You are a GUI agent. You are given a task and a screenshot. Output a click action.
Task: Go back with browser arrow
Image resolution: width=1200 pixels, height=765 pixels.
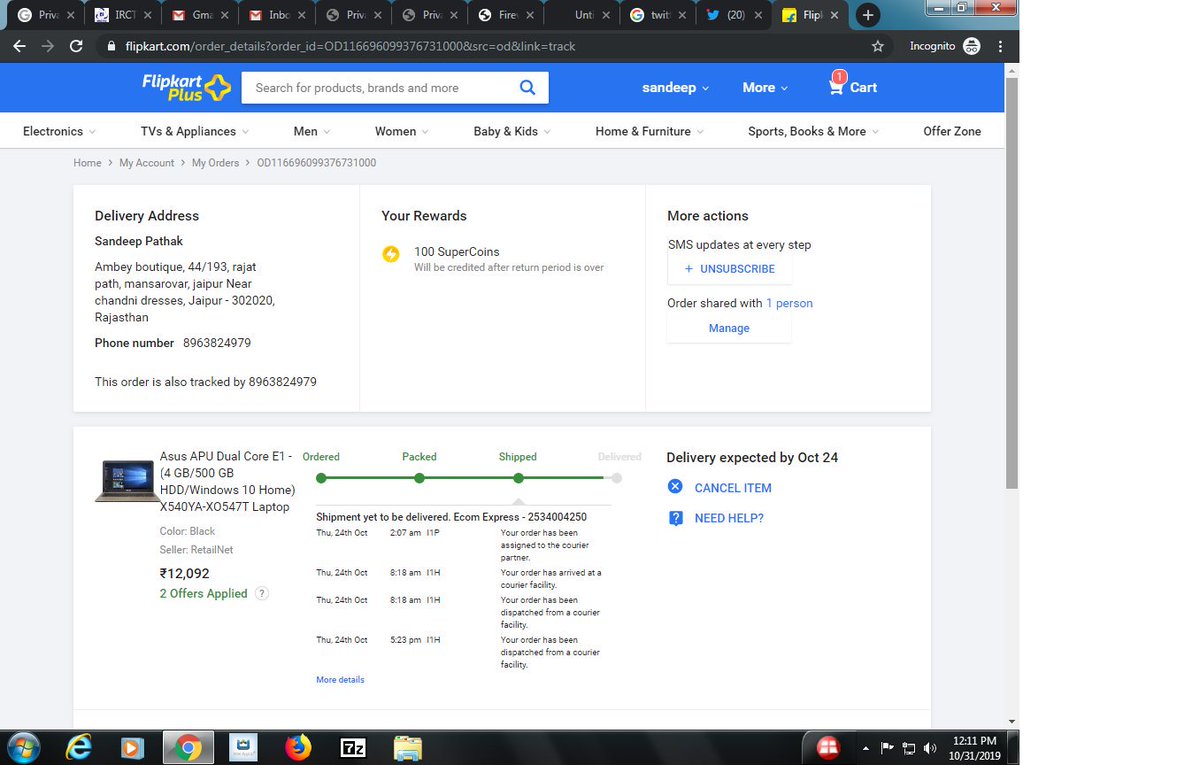point(19,46)
